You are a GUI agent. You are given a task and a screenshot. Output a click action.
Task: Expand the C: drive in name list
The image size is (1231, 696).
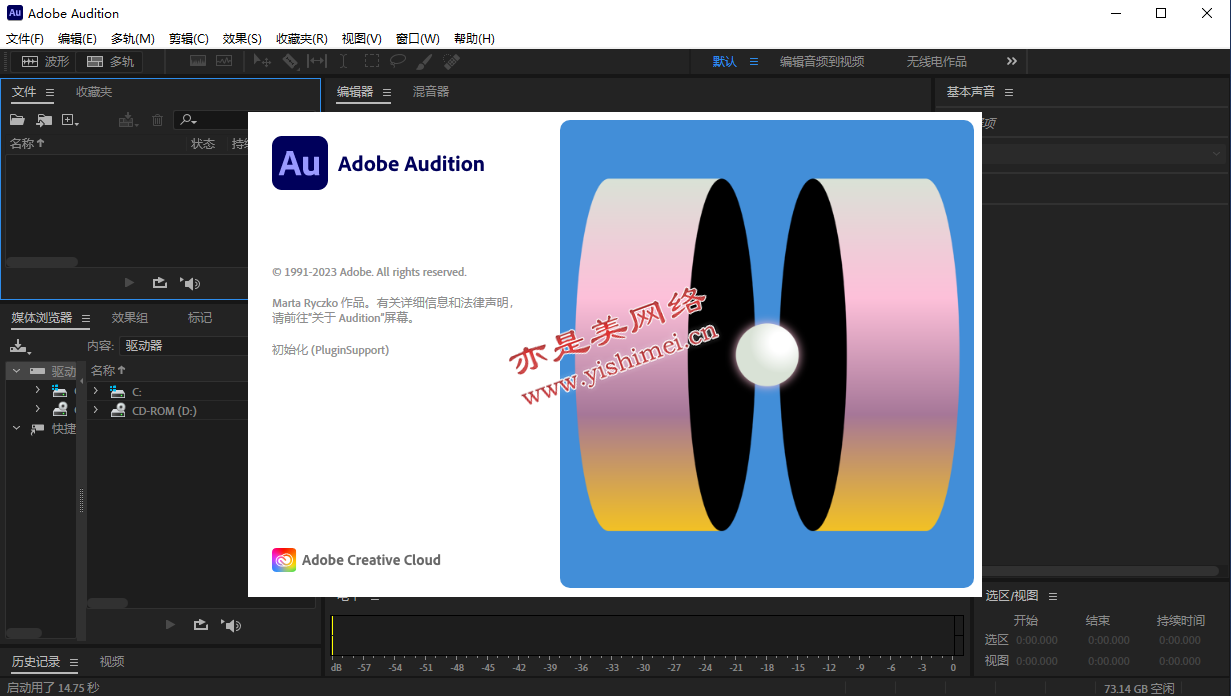pos(96,392)
